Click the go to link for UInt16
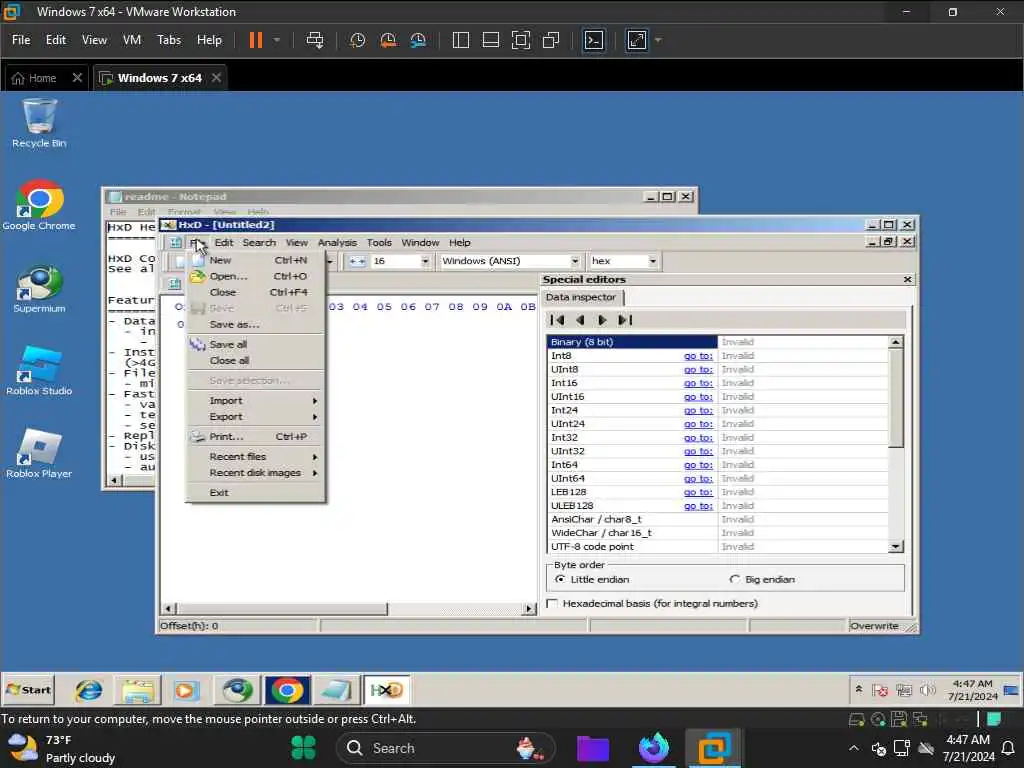 coord(698,397)
